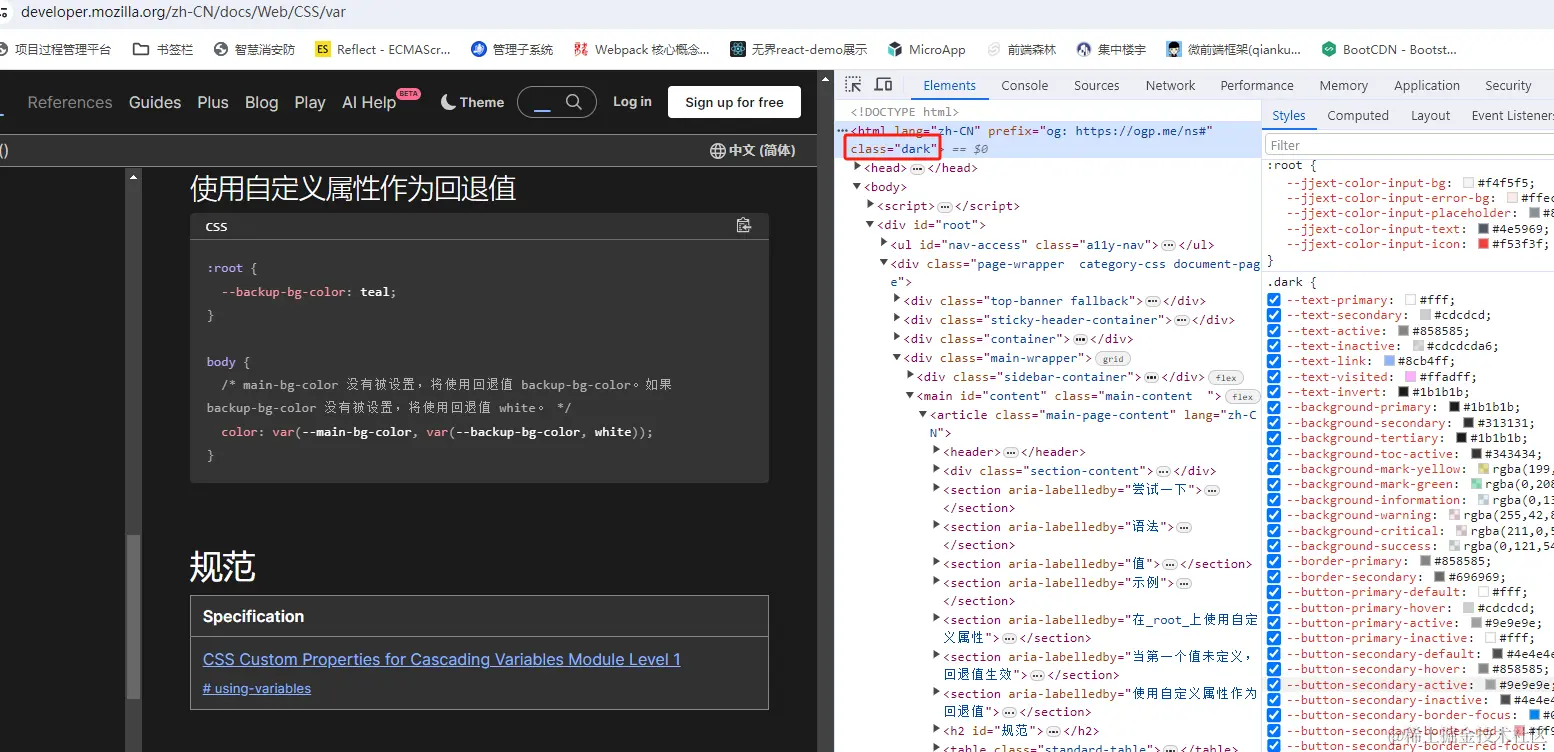Expand the ellipsis in the head element
The width and height of the screenshot is (1554, 752).
pos(917,168)
